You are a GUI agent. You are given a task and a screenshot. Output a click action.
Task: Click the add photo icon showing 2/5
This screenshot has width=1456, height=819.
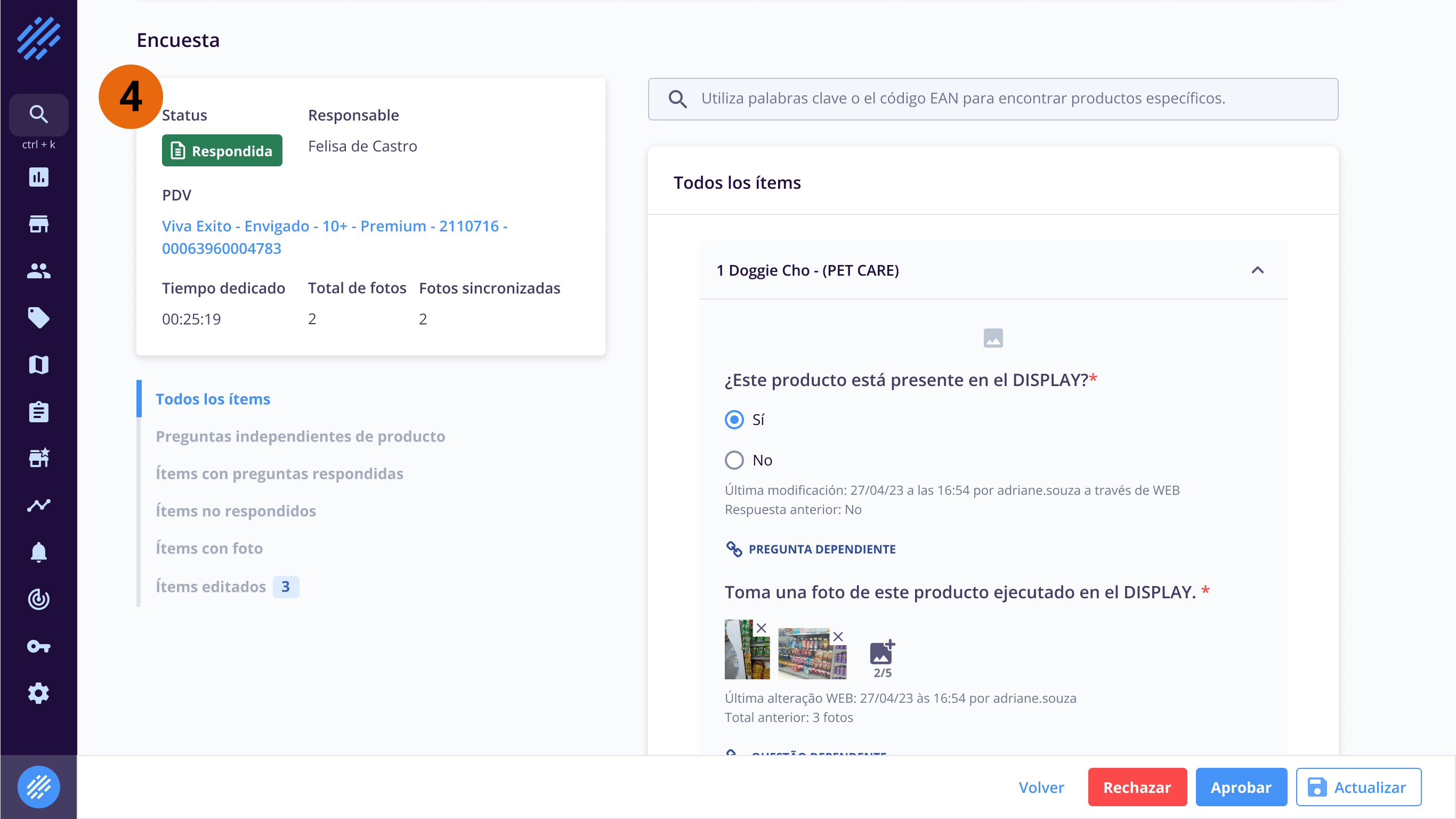click(881, 654)
